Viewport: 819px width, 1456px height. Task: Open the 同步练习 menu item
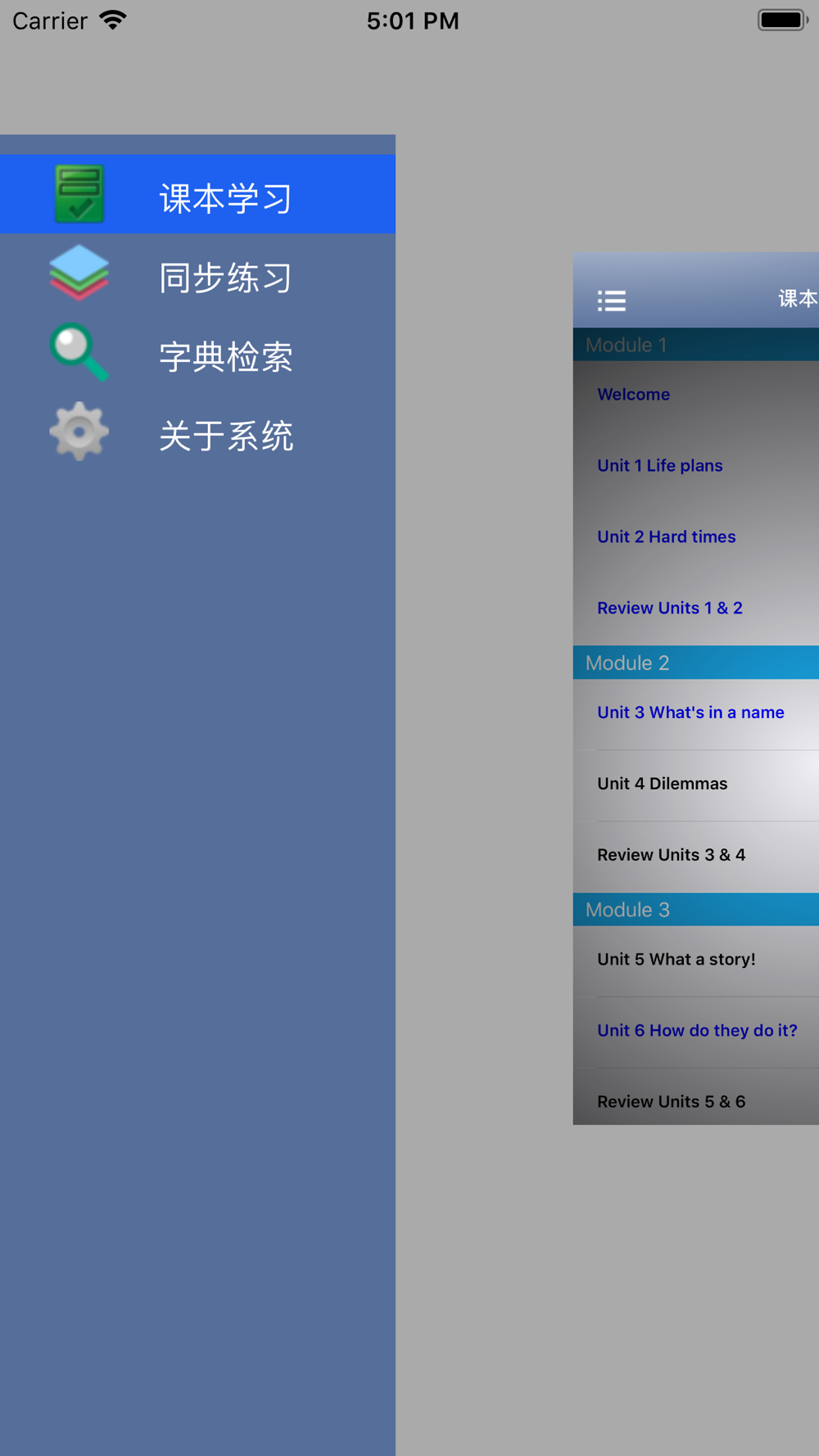[197, 274]
